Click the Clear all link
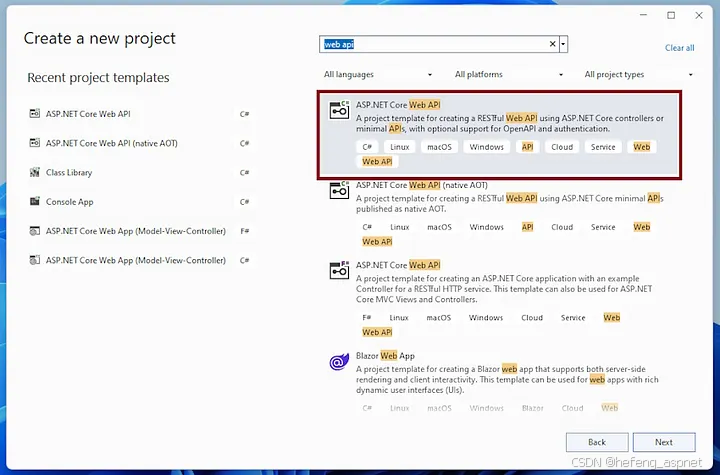Screen dimensions: 720x475 tap(680, 48)
